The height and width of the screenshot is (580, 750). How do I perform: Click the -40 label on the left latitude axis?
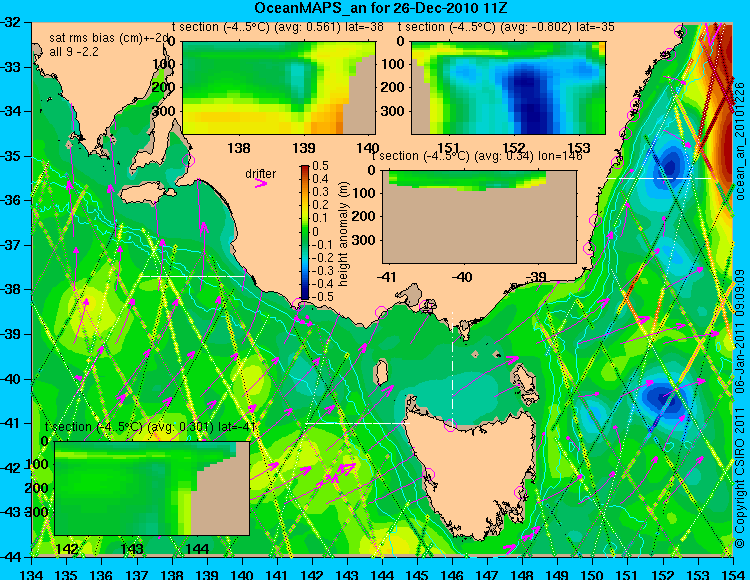point(13,379)
